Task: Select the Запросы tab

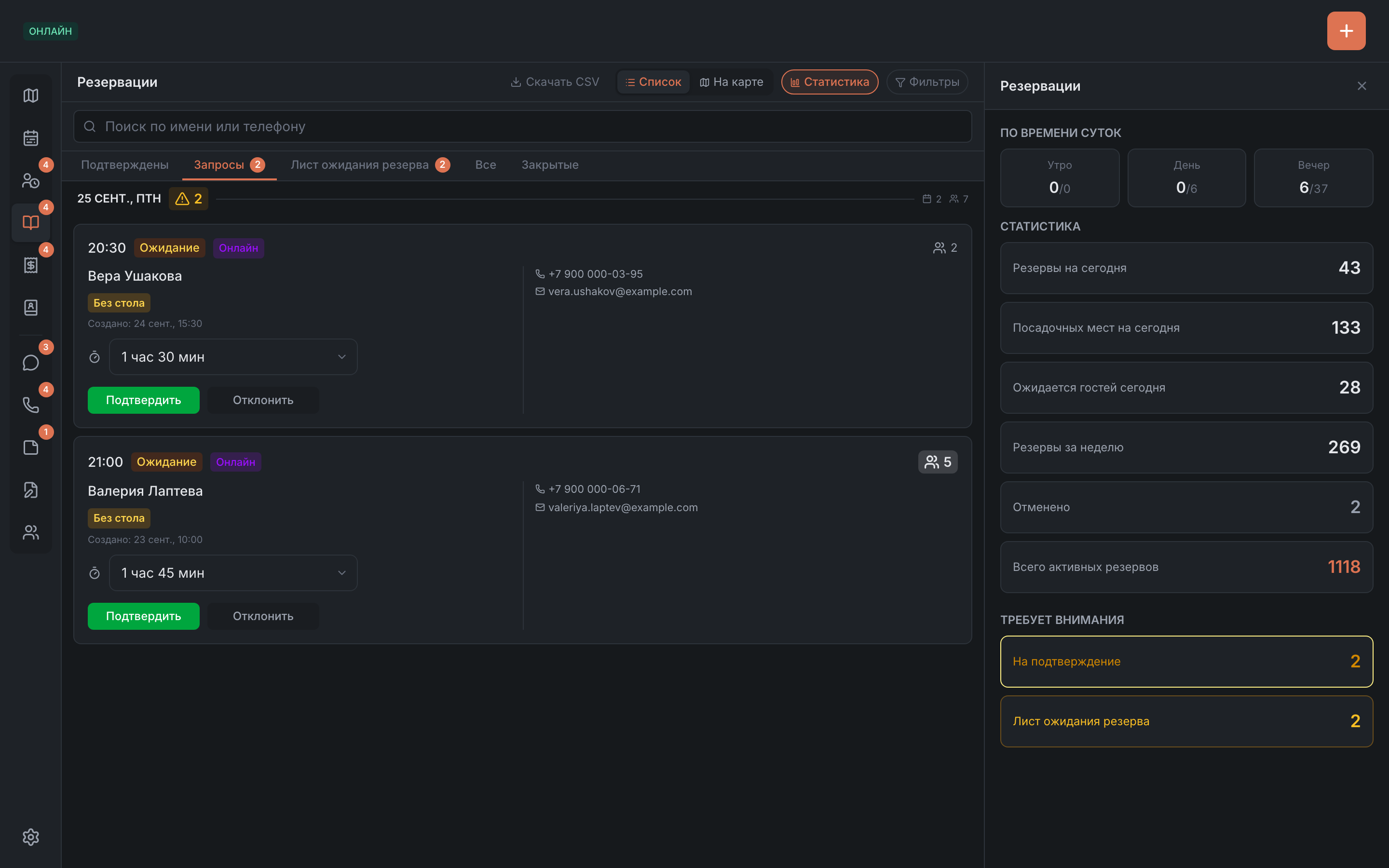Action: (x=229, y=165)
